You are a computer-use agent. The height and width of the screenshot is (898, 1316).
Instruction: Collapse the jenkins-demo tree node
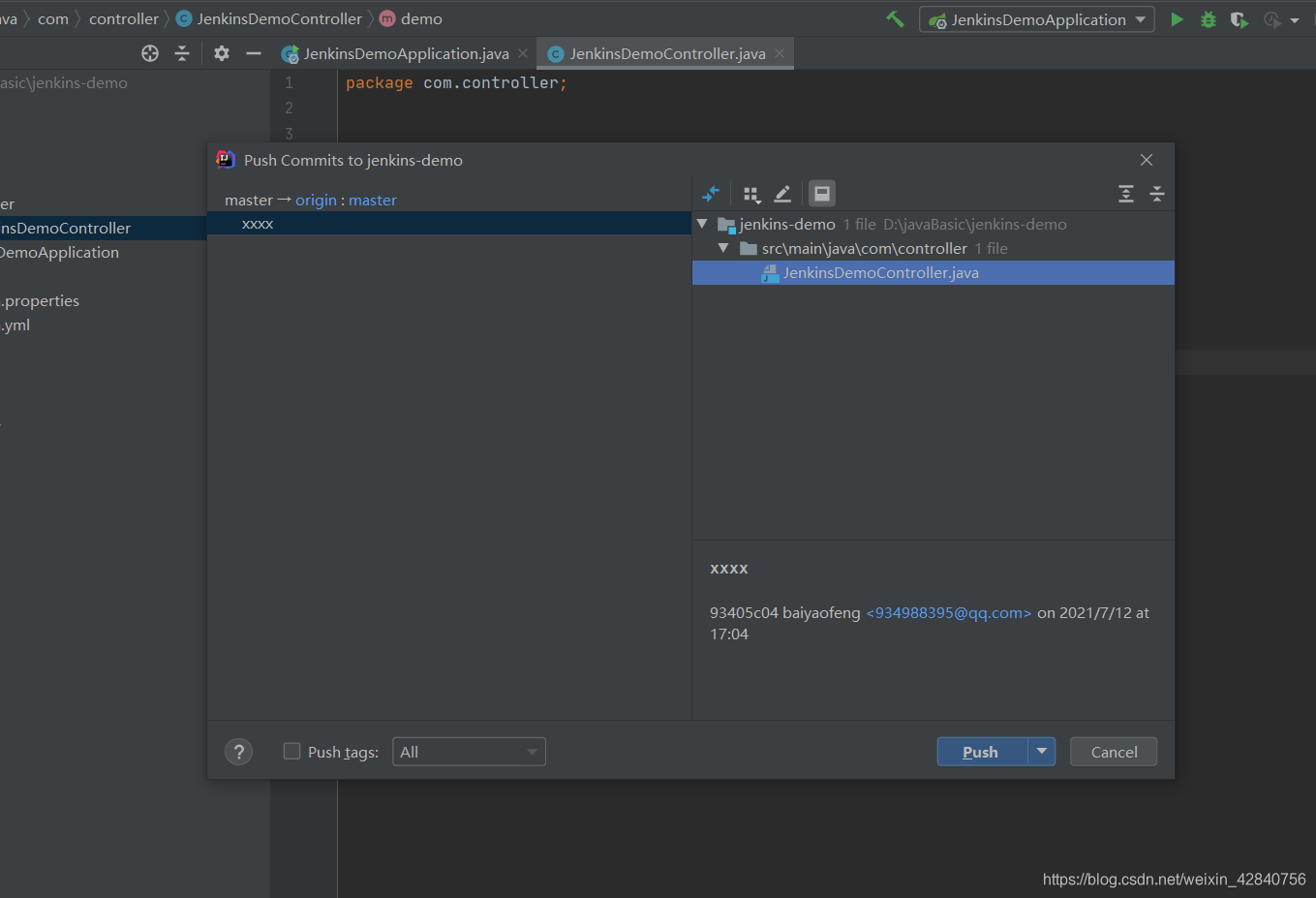[x=702, y=224]
